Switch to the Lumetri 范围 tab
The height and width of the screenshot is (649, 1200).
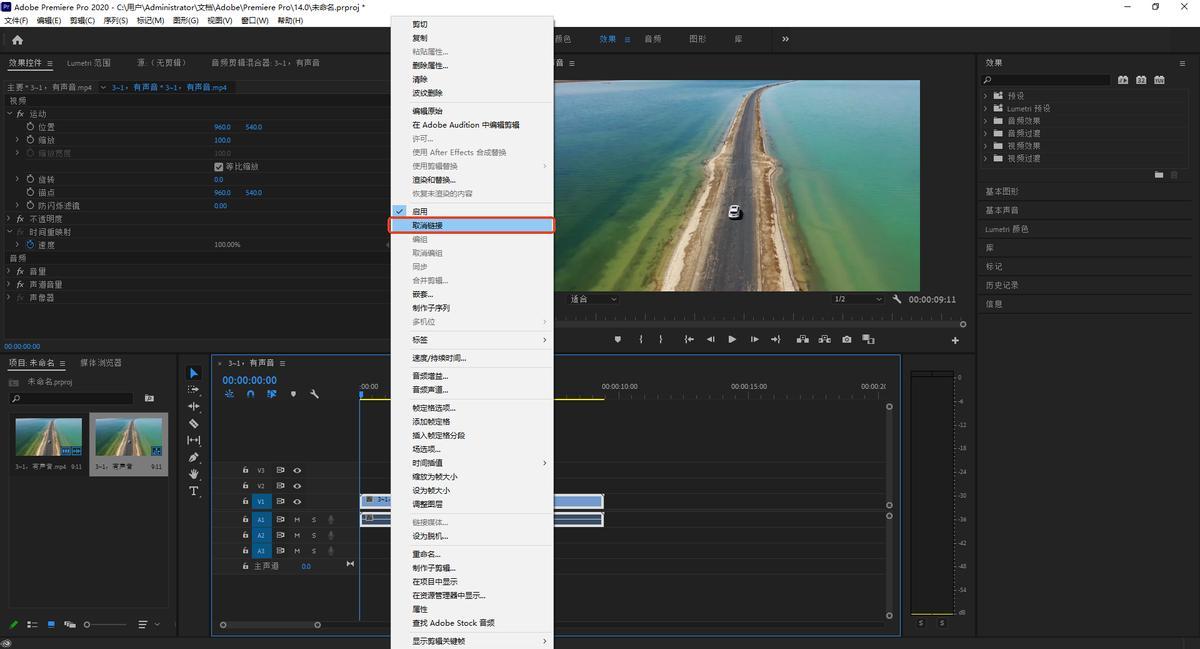coord(89,63)
